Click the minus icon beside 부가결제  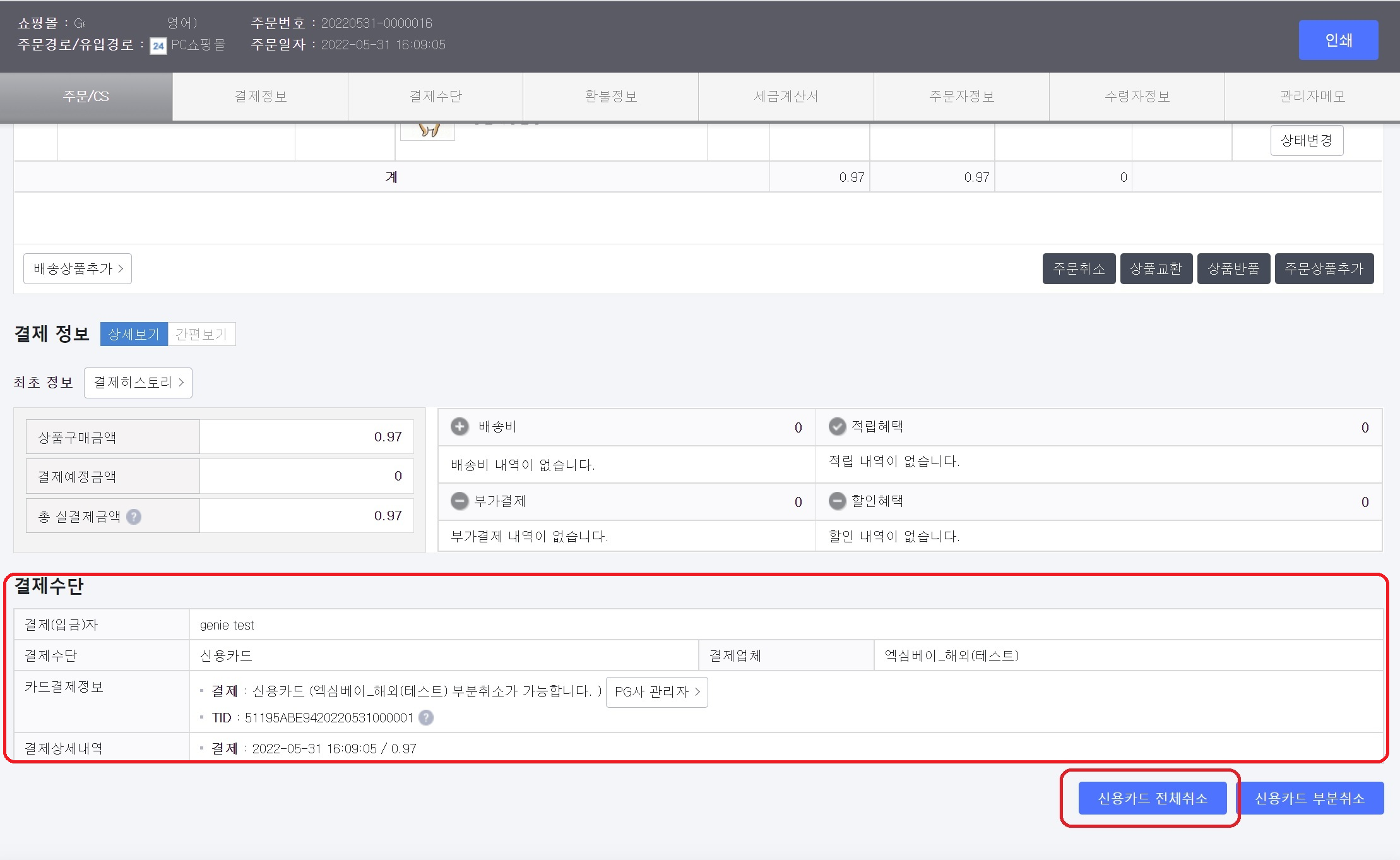click(460, 501)
